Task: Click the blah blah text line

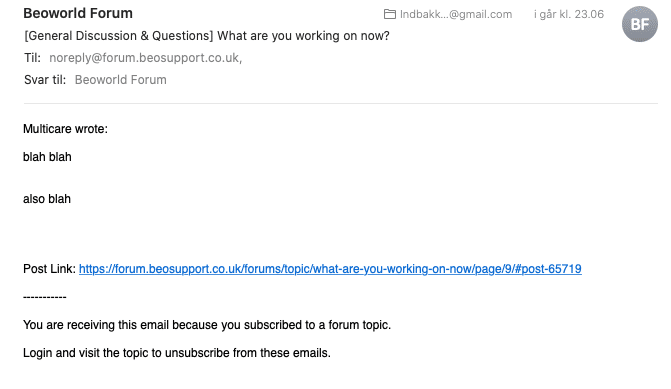Action: click(47, 157)
